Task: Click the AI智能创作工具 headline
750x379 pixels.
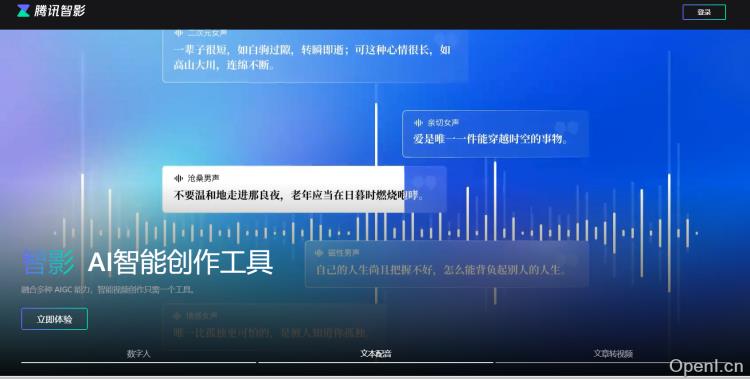Action: coord(180,262)
